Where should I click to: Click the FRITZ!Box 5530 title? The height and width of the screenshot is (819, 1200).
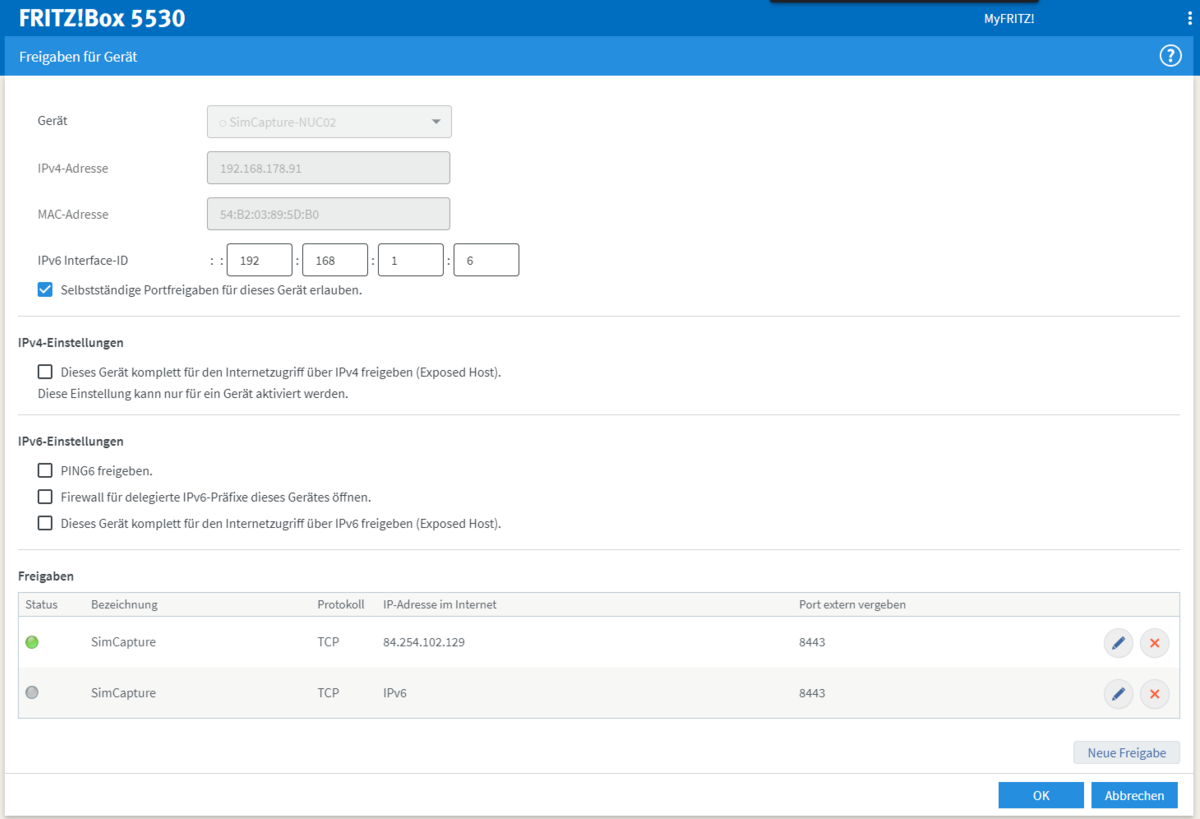(x=102, y=18)
